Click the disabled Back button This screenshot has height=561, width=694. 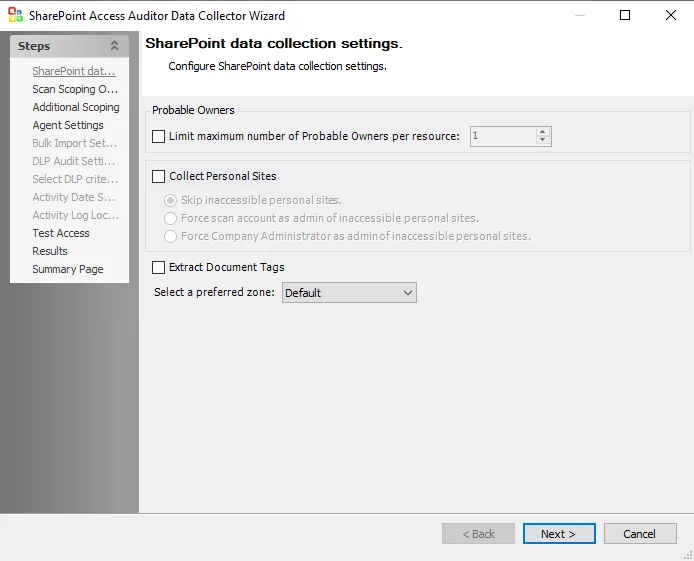pos(478,534)
